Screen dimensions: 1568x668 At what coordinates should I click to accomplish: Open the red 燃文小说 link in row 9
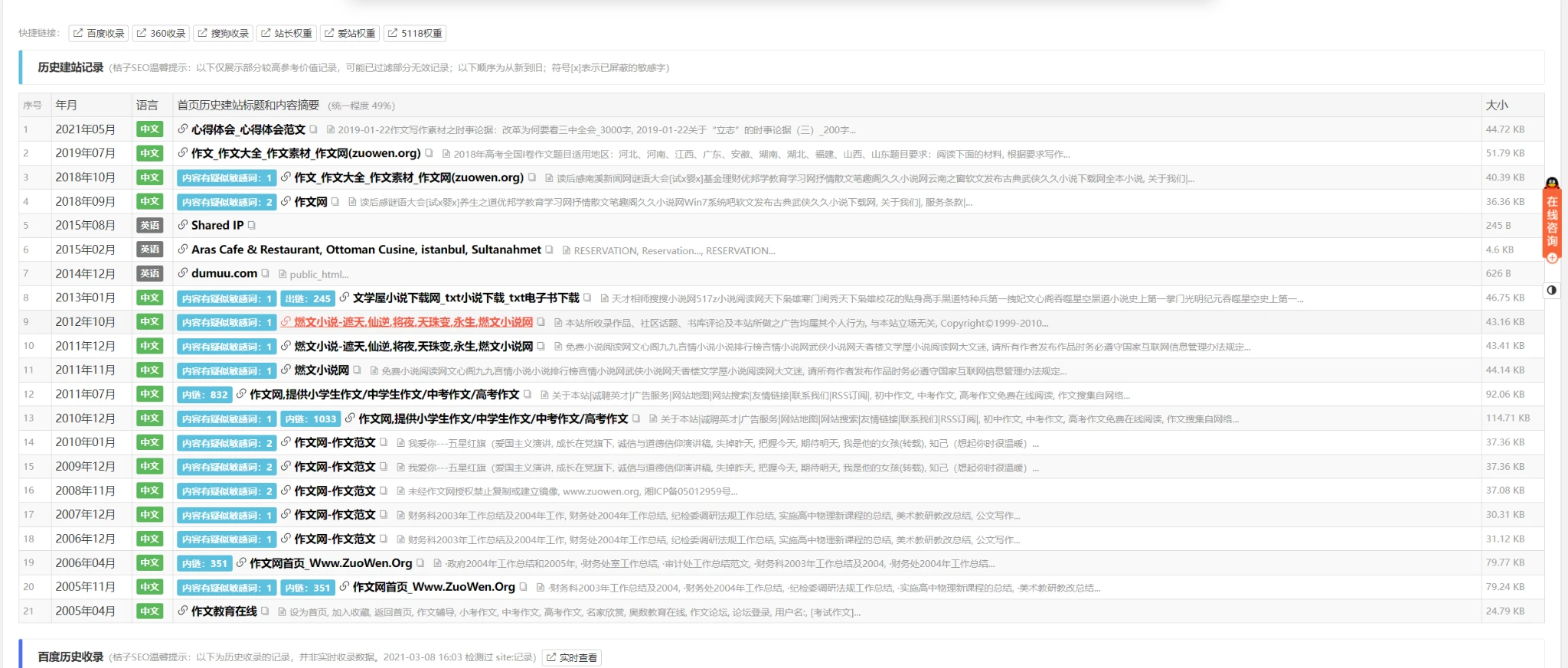coord(413,322)
